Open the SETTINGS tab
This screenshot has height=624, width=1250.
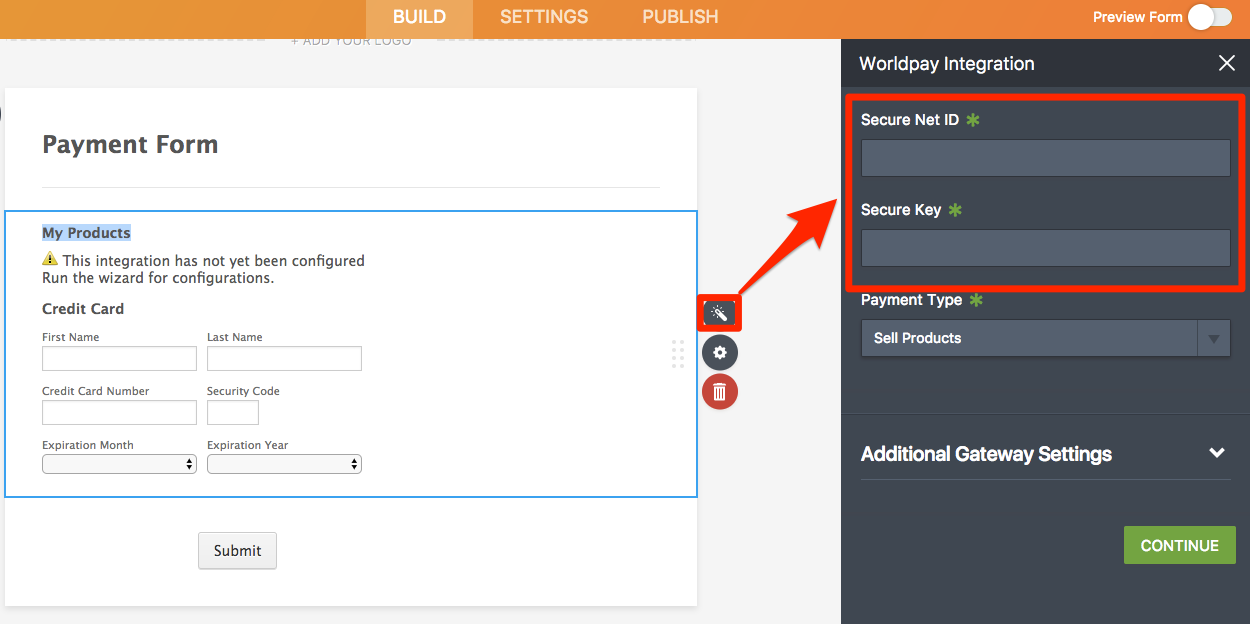click(x=544, y=17)
